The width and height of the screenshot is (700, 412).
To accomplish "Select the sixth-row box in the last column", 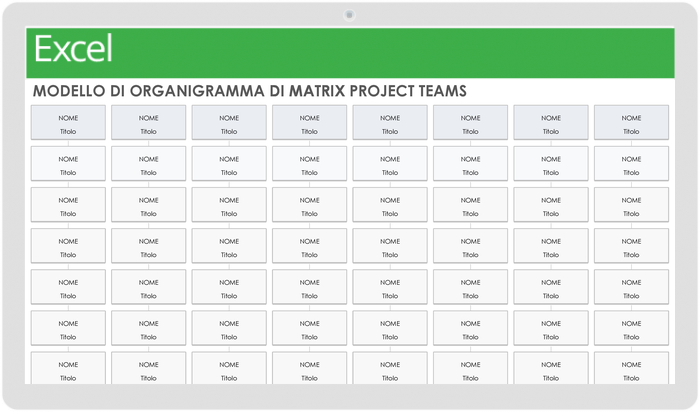I will point(631,328).
